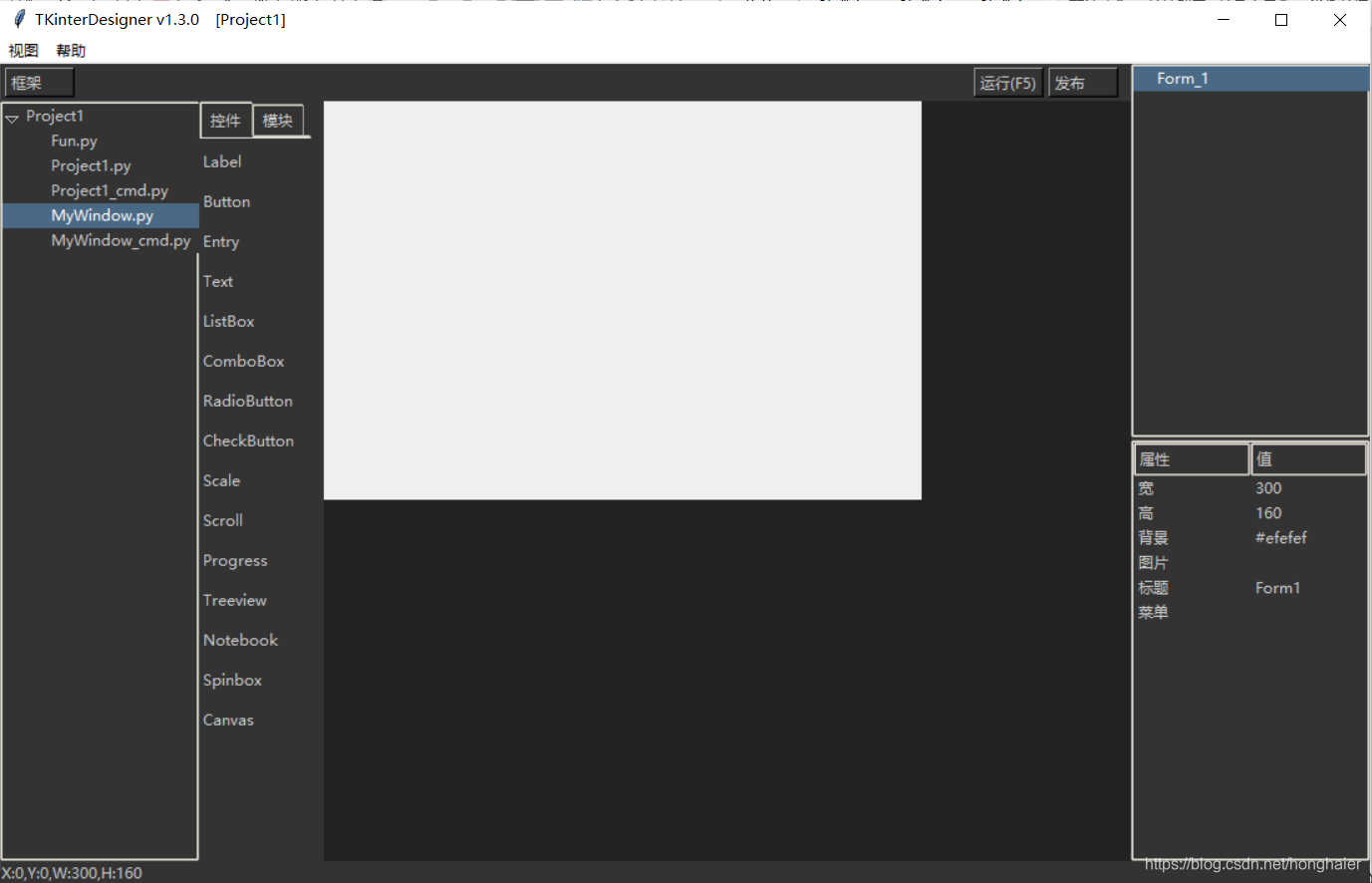Pick the Button widget
Screen dimensions: 1372x883
click(227, 201)
